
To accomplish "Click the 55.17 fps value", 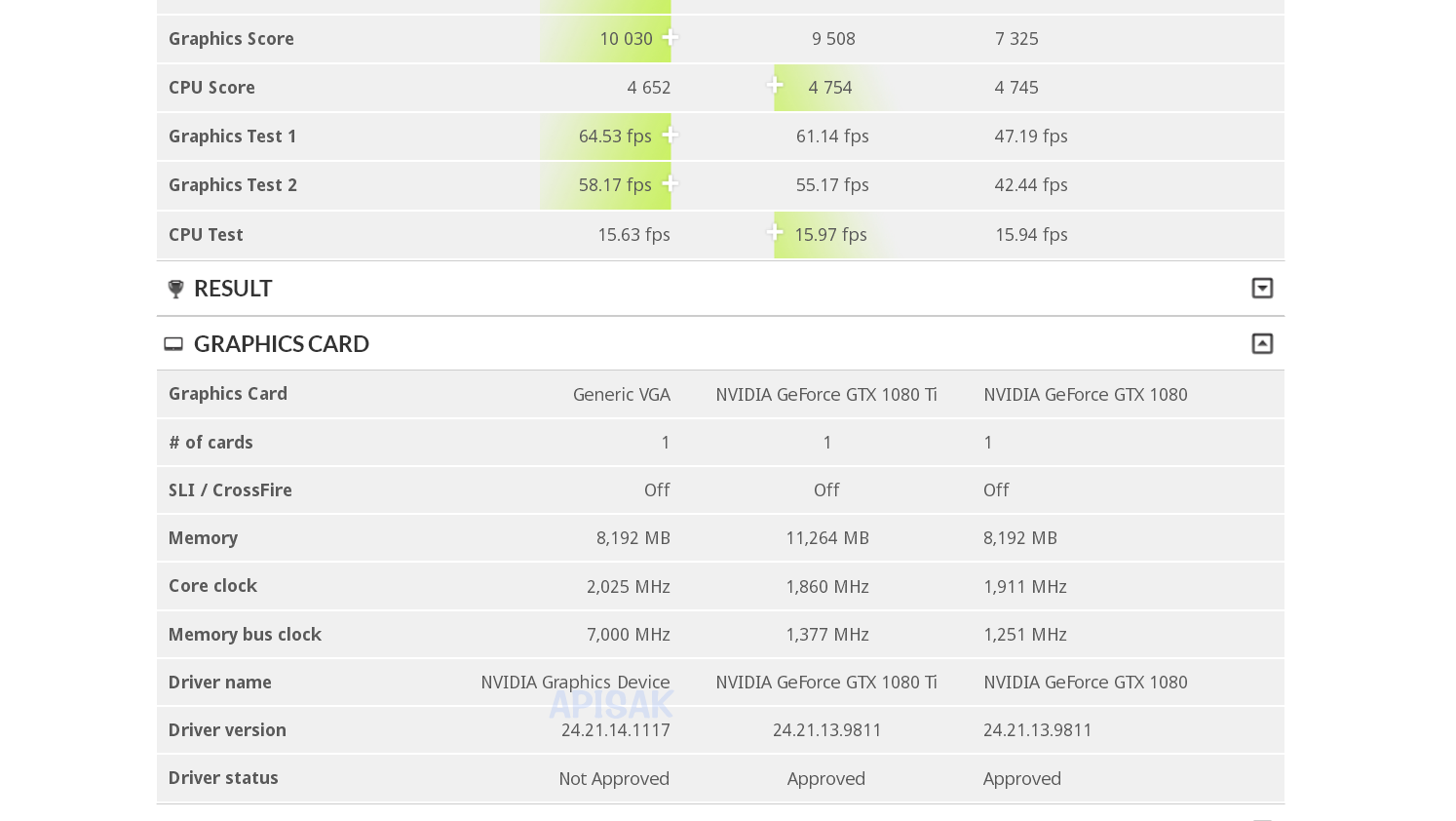I will tap(832, 185).
